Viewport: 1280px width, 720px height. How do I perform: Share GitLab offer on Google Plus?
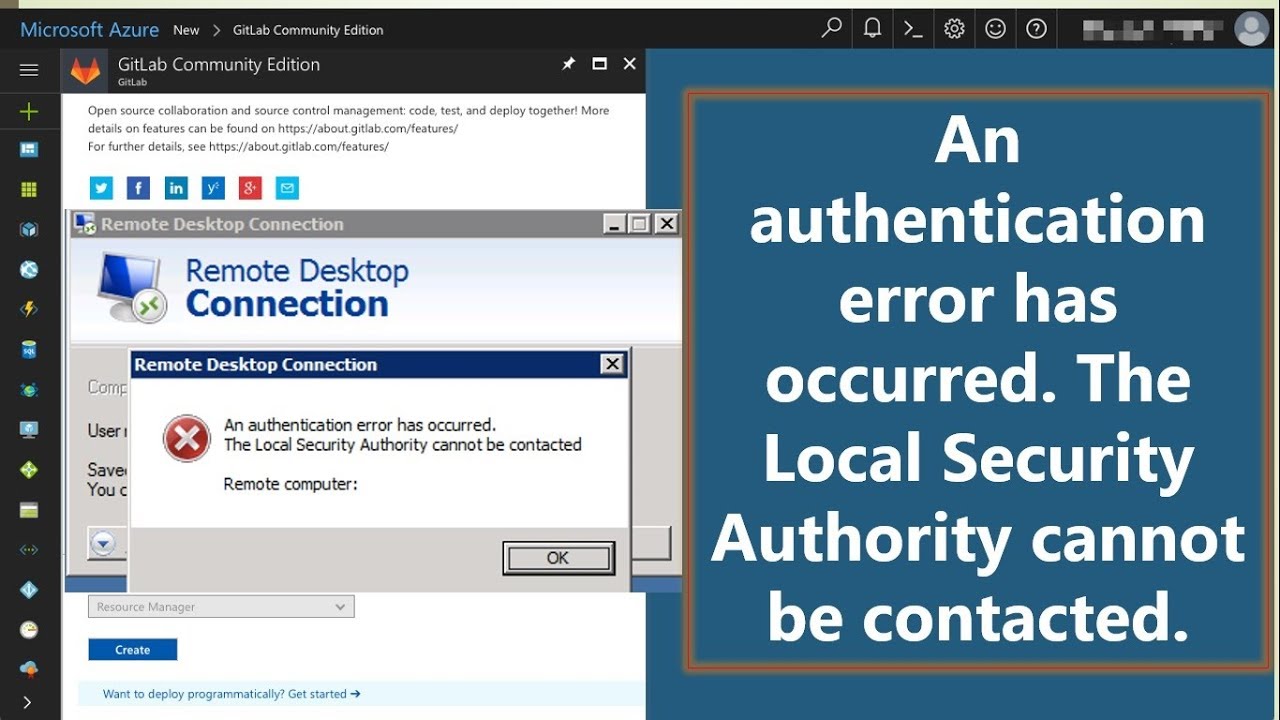[x=250, y=188]
